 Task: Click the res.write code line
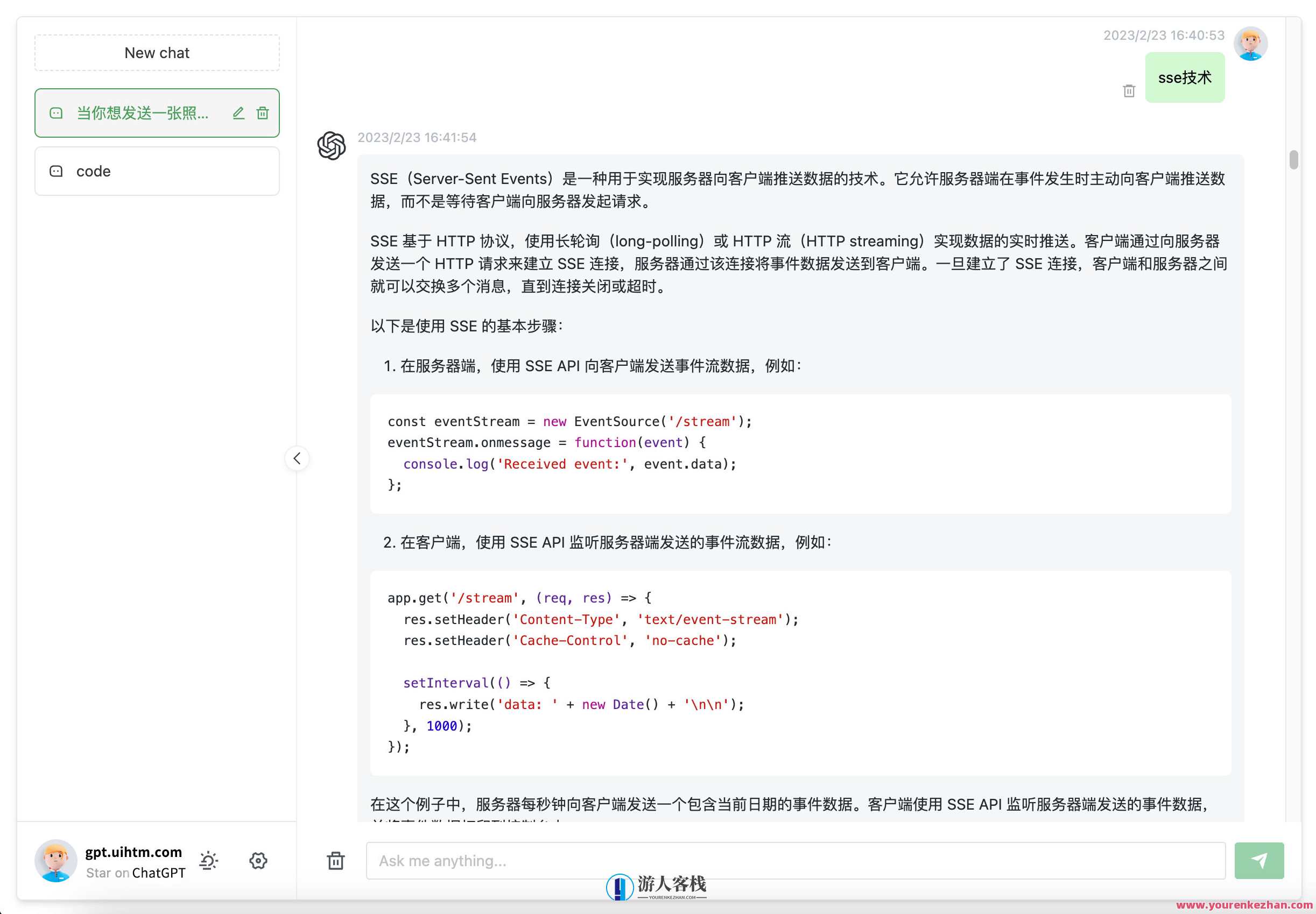tap(581, 704)
